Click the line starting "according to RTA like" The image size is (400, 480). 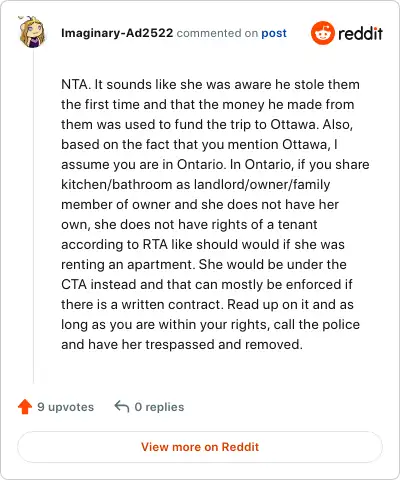pos(203,244)
